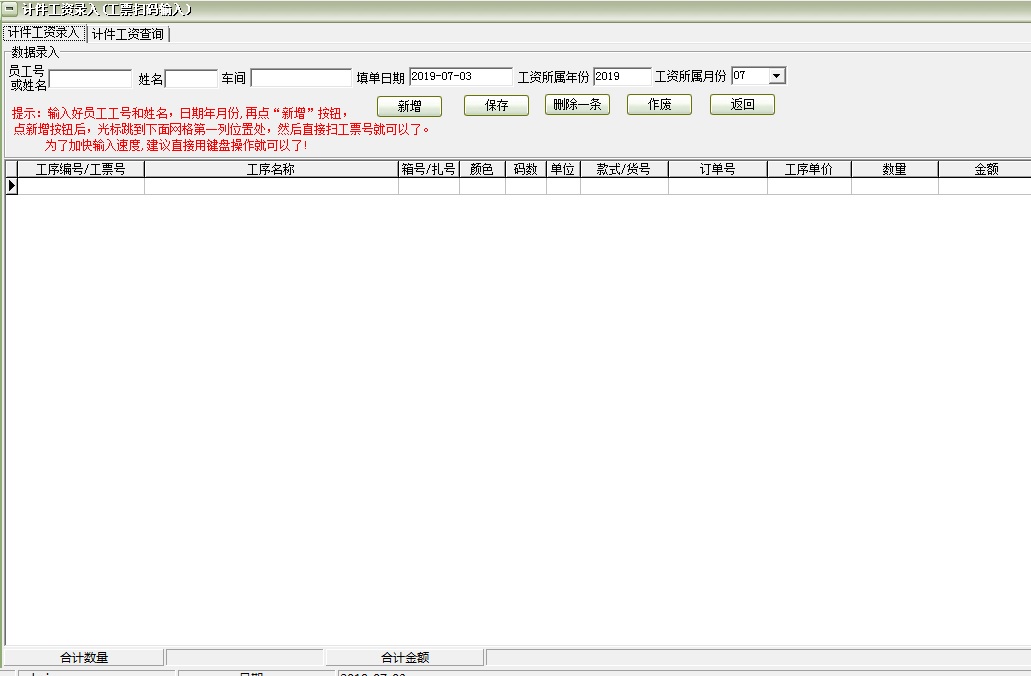Click the 删除一条 button
Viewport: 1031px width, 676px height.
(x=577, y=105)
